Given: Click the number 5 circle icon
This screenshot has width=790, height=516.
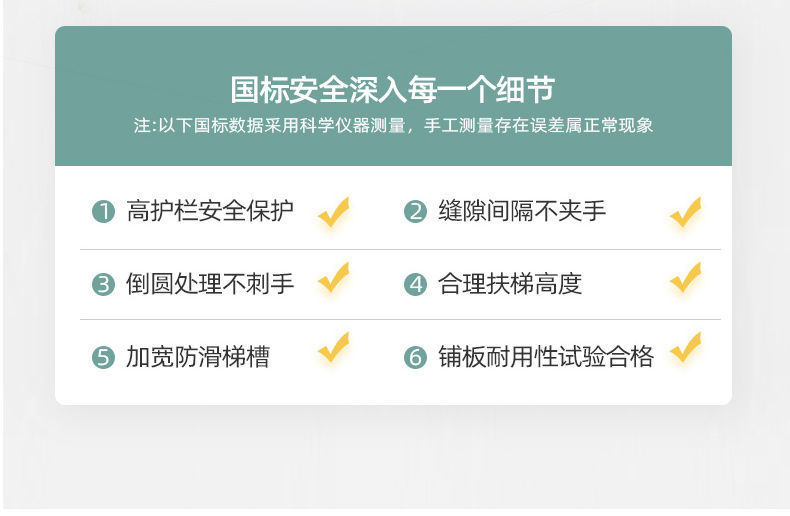Looking at the screenshot, I should (x=103, y=357).
